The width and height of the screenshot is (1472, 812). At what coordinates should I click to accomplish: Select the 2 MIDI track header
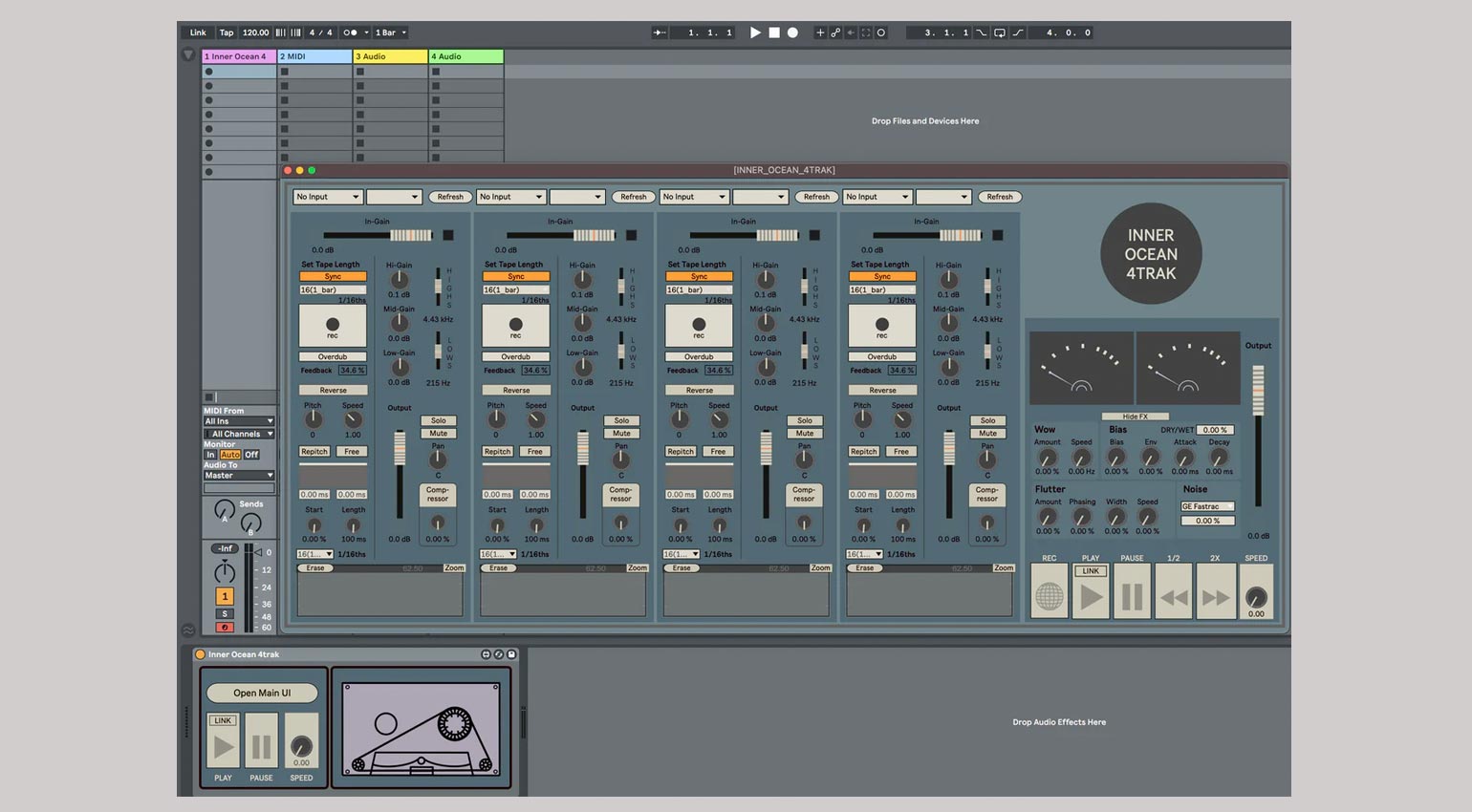(314, 56)
